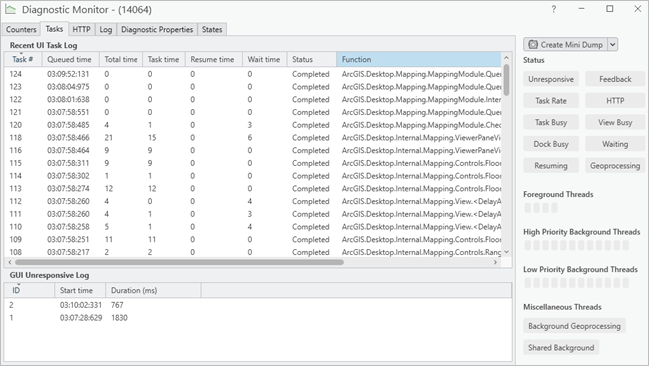This screenshot has height=366, width=649.
Task: Click the task log scroll down arrow
Action: (506, 252)
